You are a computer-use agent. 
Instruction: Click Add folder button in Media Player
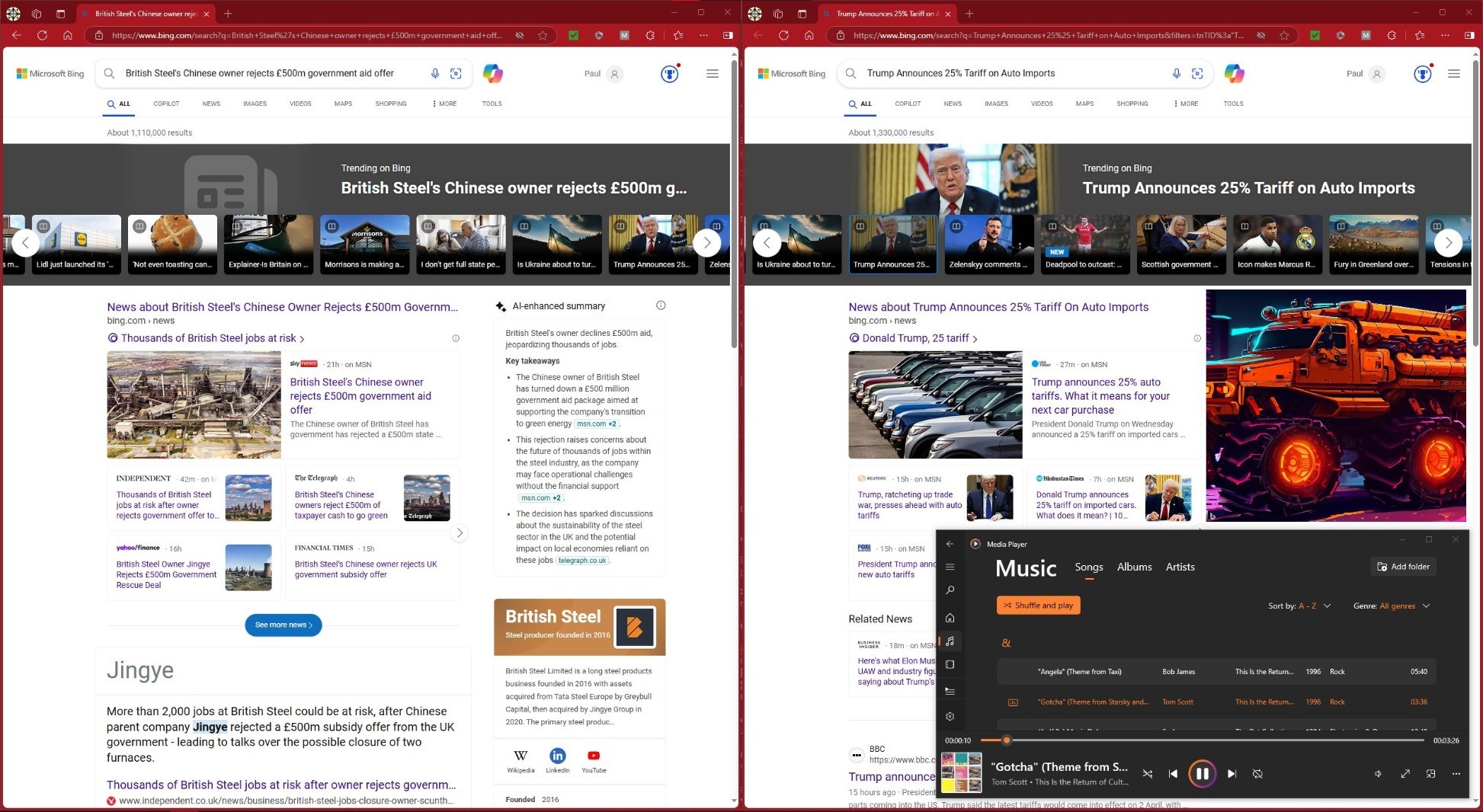[1403, 567]
